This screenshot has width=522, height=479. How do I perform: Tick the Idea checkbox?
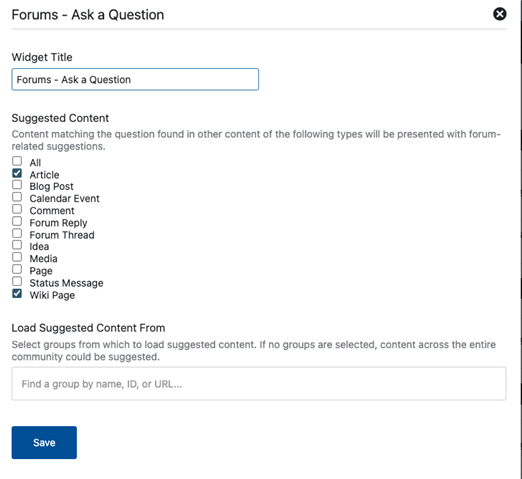click(17, 245)
